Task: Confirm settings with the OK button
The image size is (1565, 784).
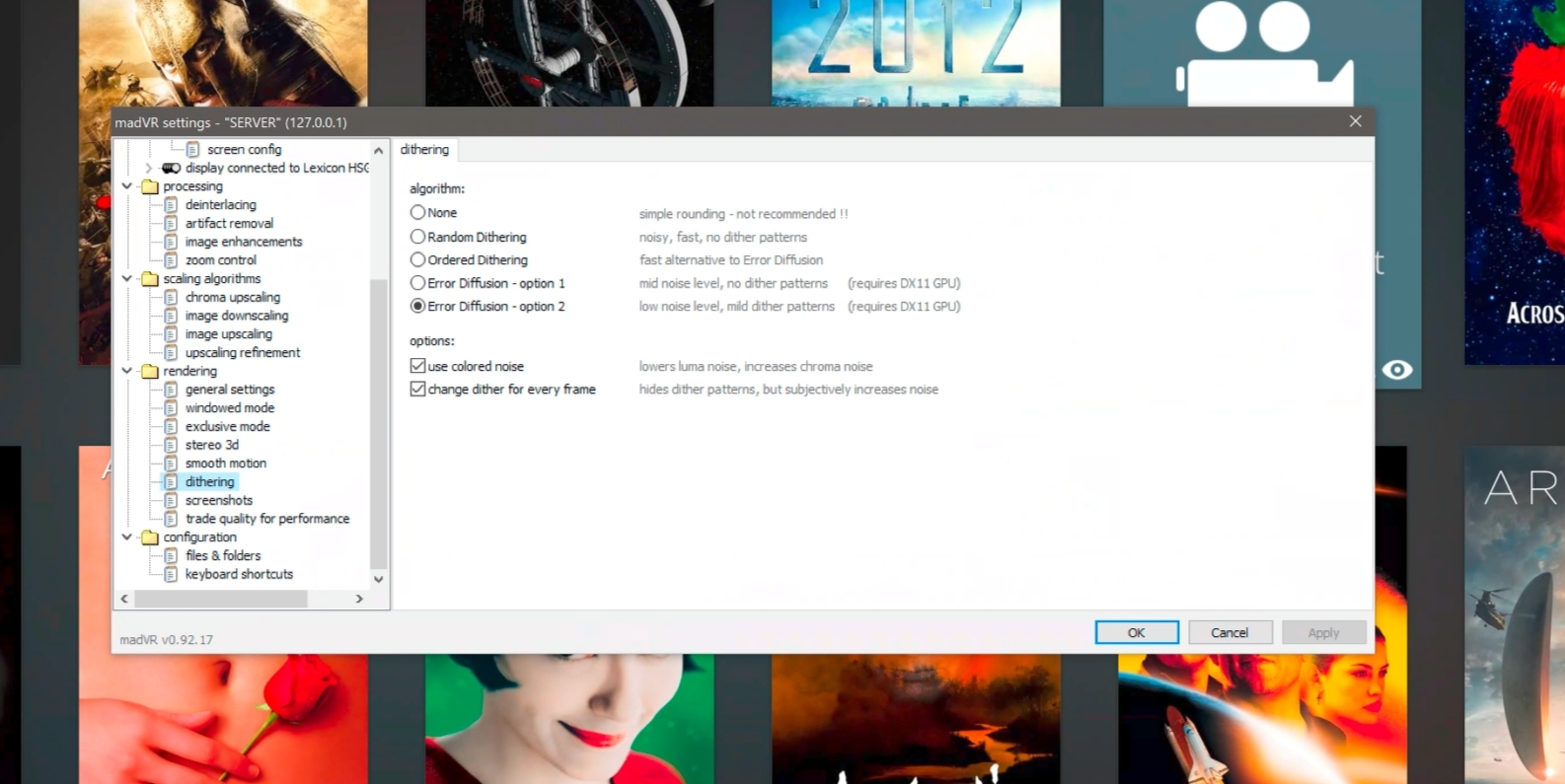Action: point(1137,632)
